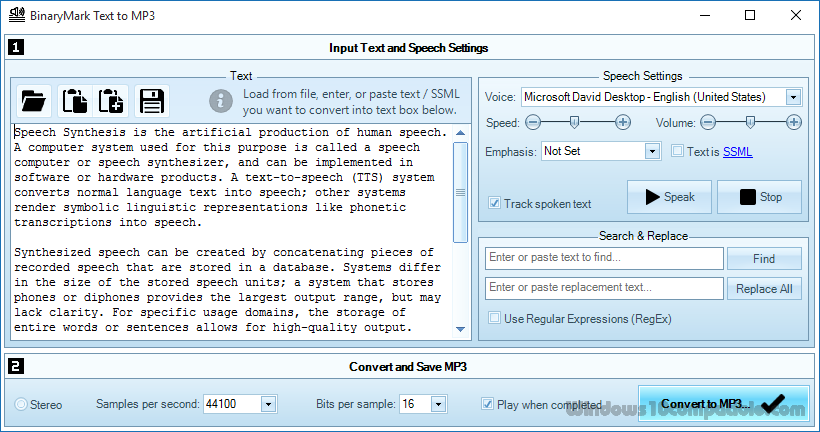The image size is (820, 432).
Task: Enable the Text is SSML checkbox
Action: [677, 151]
